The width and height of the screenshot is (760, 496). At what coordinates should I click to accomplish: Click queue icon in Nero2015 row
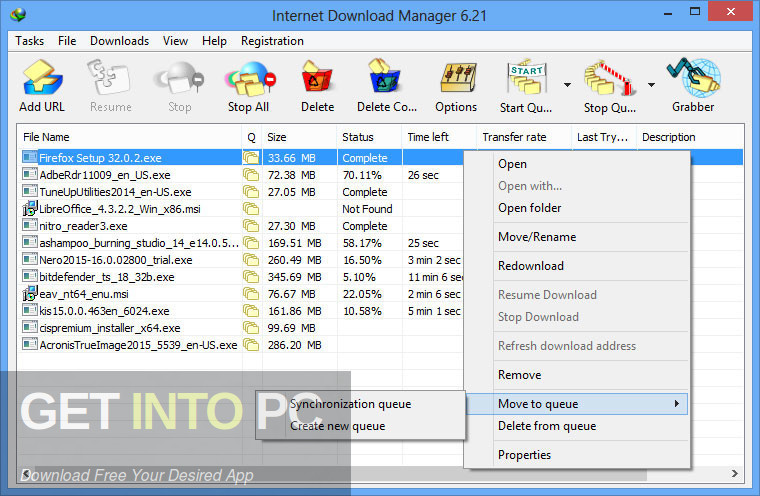coord(251,260)
